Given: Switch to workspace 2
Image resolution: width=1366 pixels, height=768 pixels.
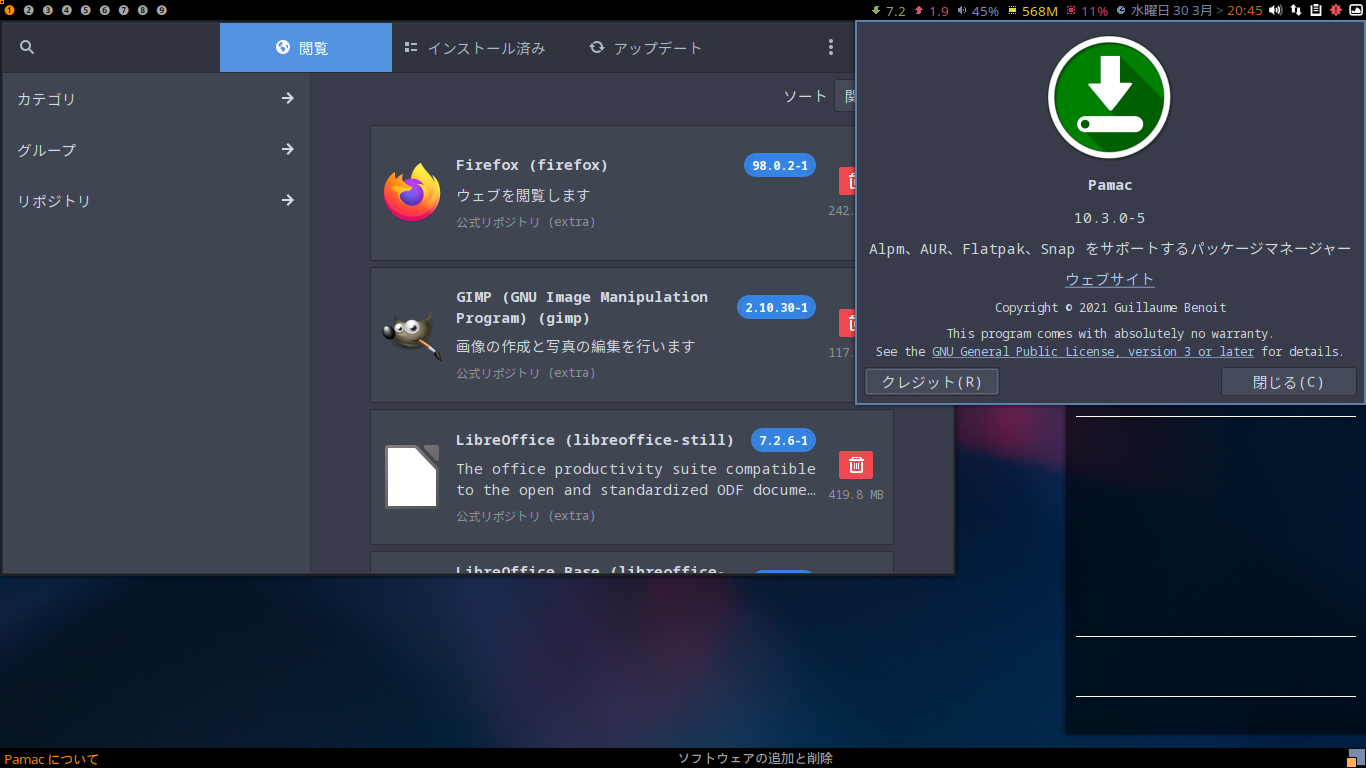Looking at the screenshot, I should pyautogui.click(x=29, y=10).
